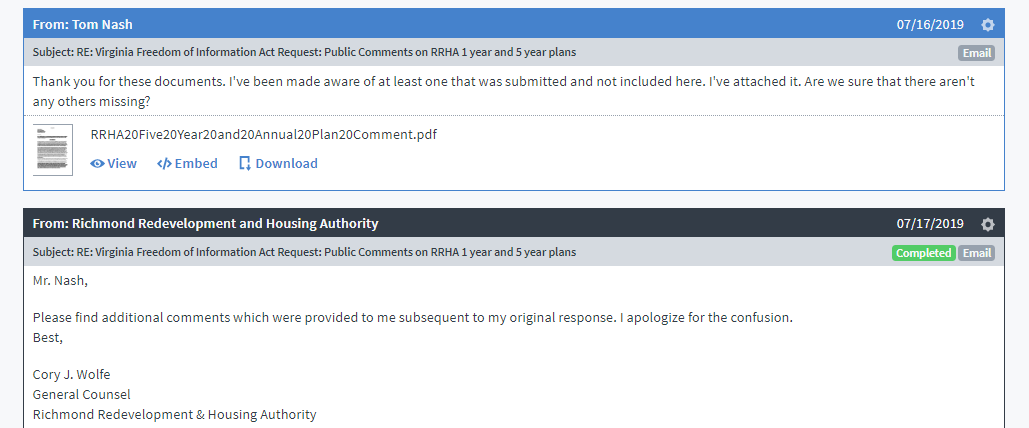Open gear settings on Richmond Housing Authority message
Image resolution: width=1029 pixels, height=428 pixels.
coord(988,225)
